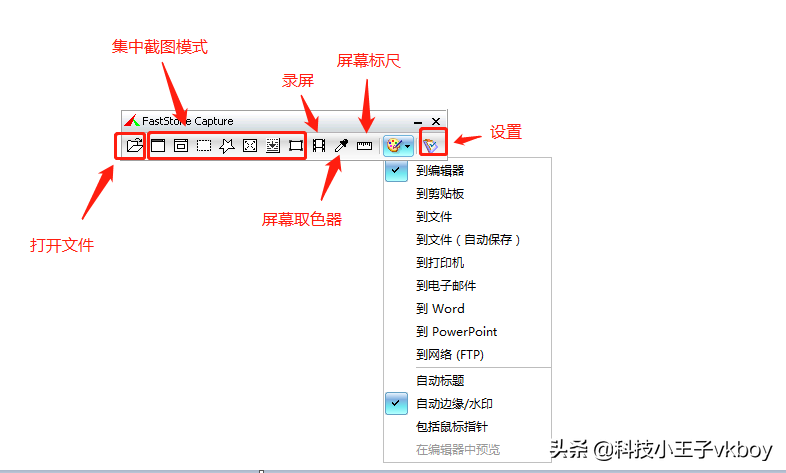
Task: Minimize the FastStone Capture panel
Action: pos(418,122)
